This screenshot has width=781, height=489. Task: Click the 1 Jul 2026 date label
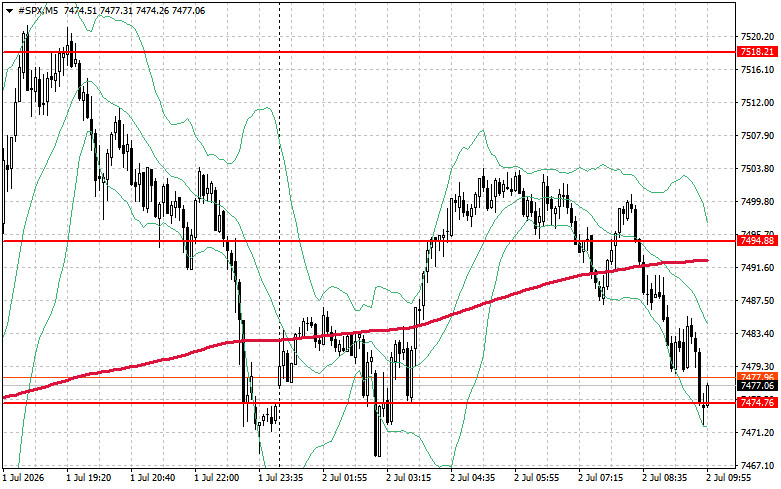(x=23, y=478)
